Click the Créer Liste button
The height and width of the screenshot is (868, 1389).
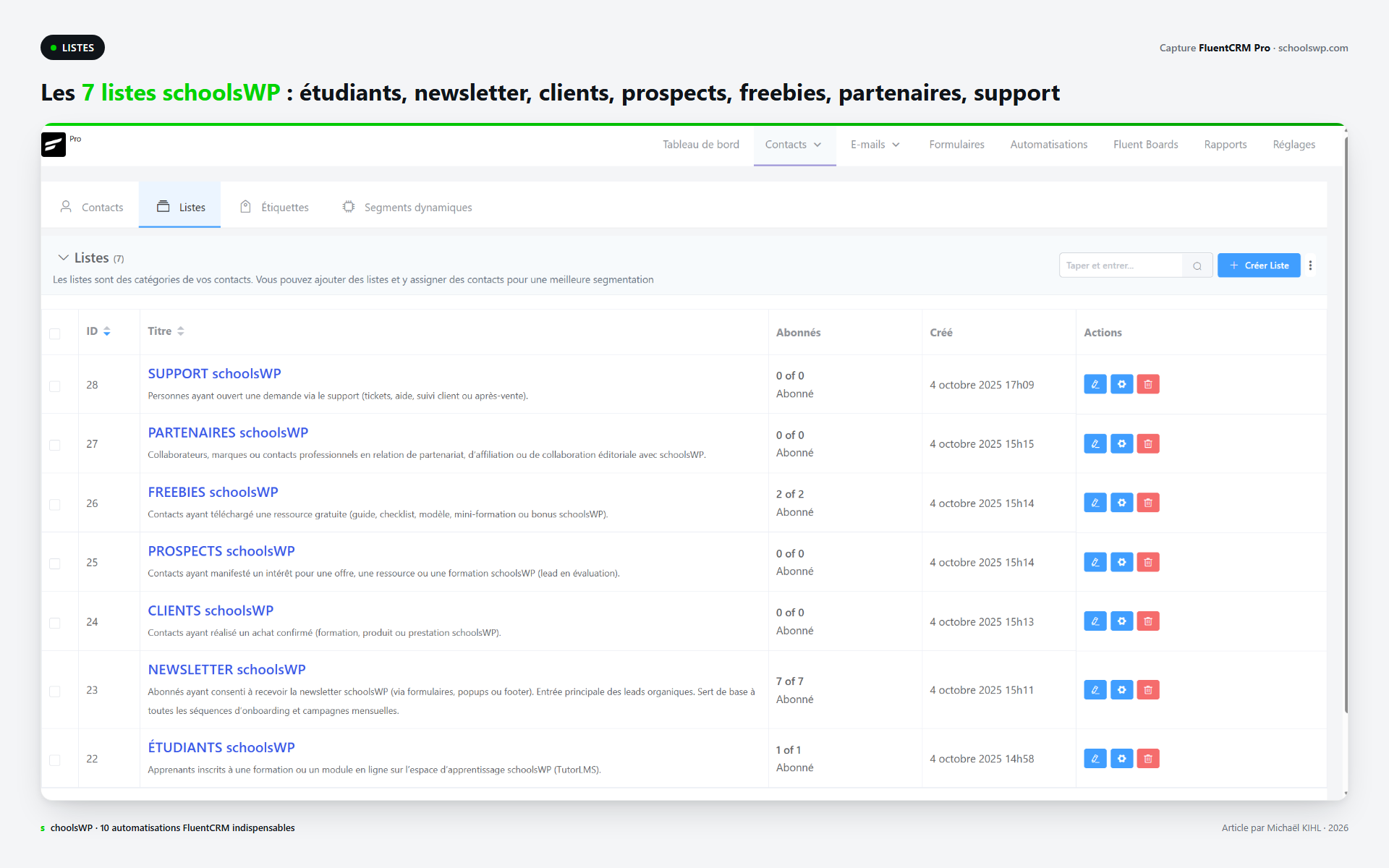(1259, 265)
